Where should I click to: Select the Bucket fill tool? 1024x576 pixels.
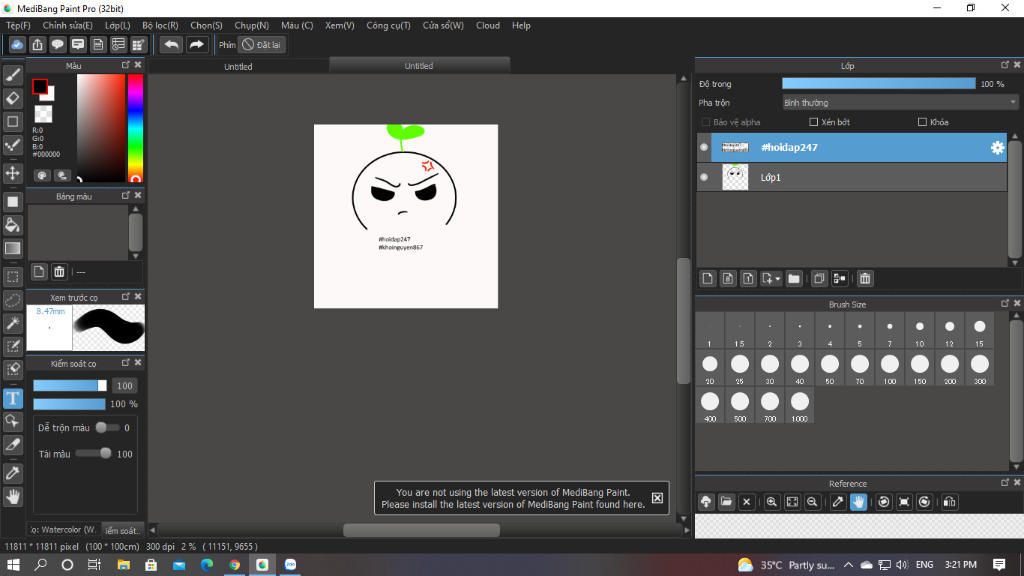coord(13,225)
